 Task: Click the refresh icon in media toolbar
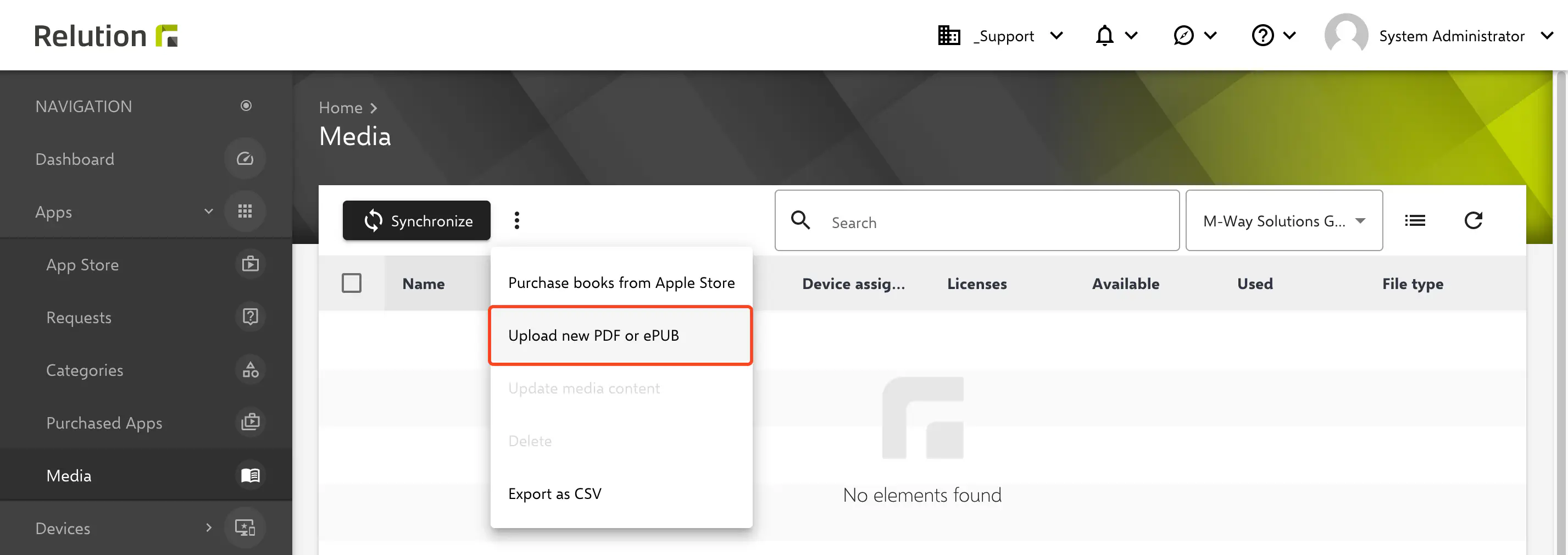click(x=1473, y=220)
